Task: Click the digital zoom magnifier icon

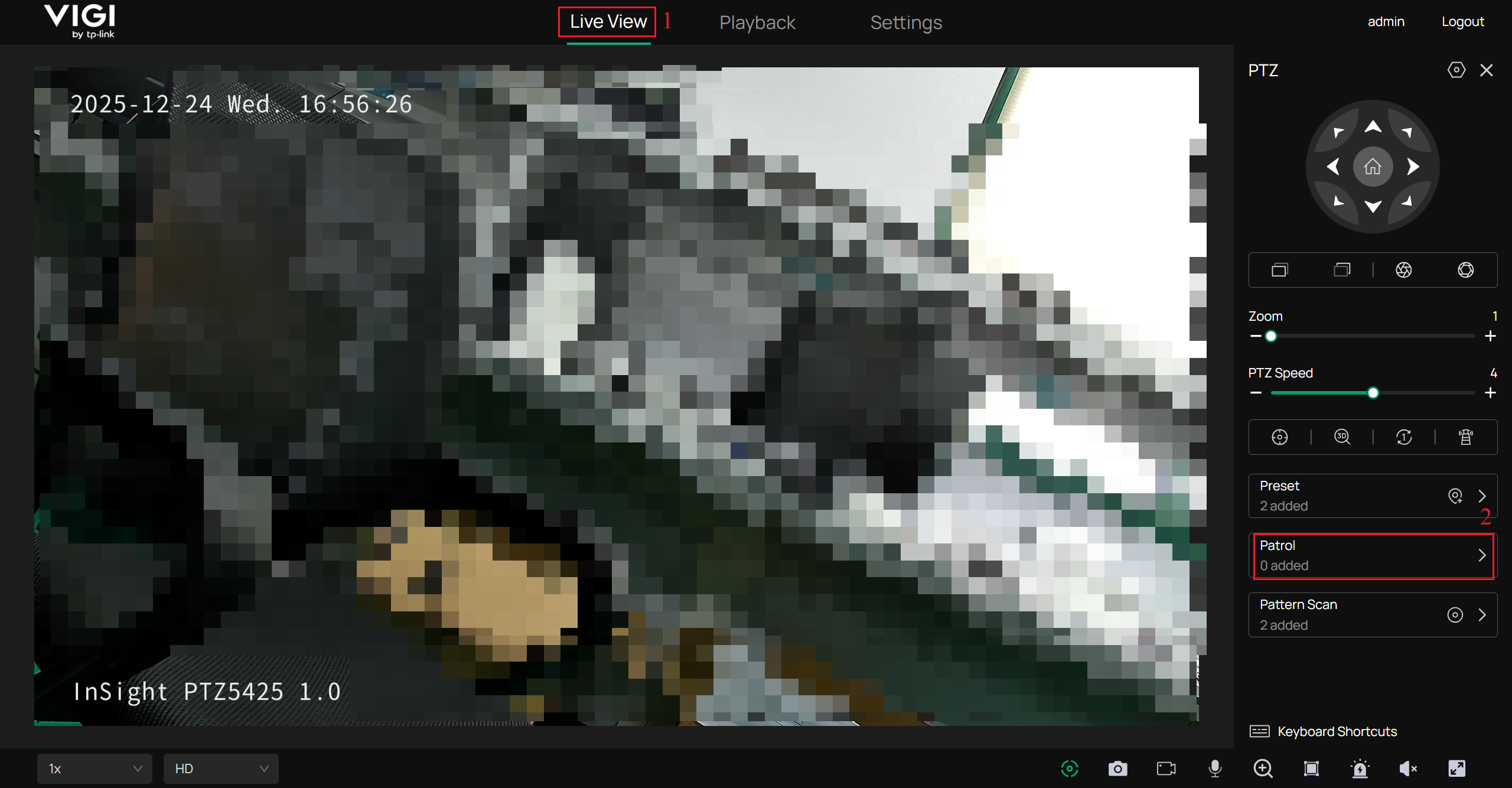Action: [1263, 769]
